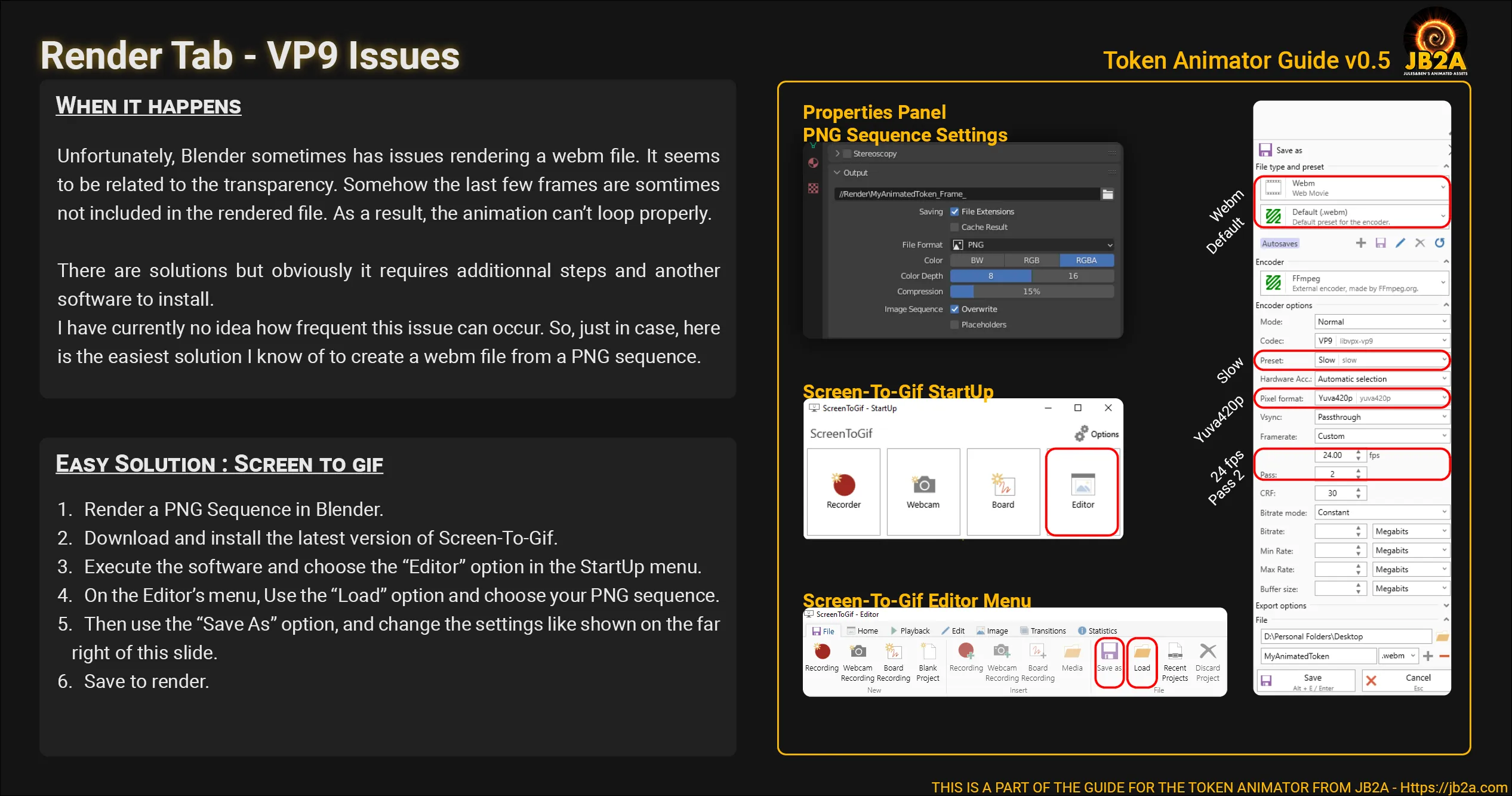Open the Transitions tab
Viewport: 1512px width, 796px height.
pyautogui.click(x=1042, y=631)
